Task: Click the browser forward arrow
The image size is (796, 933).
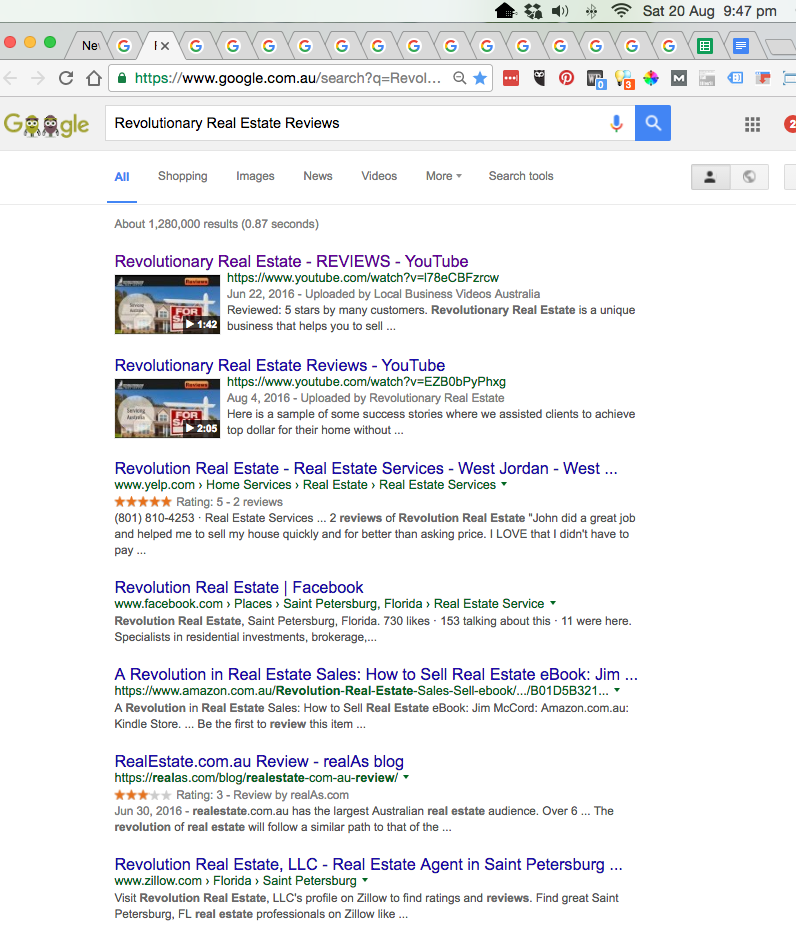Action: 38,78
